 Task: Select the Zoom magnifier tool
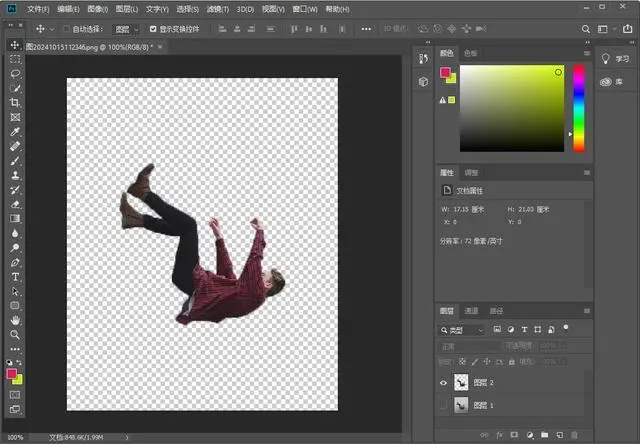point(15,334)
